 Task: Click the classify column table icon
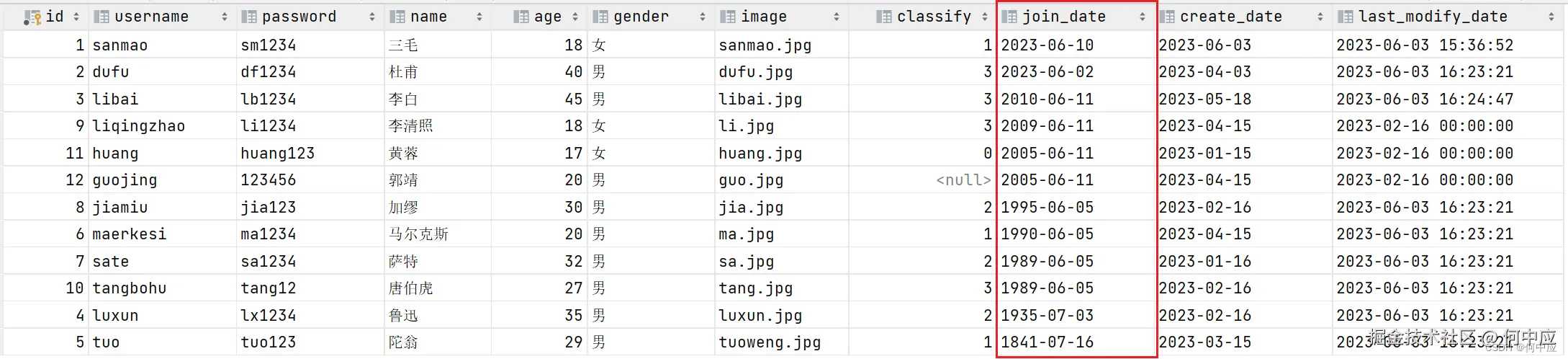click(884, 17)
